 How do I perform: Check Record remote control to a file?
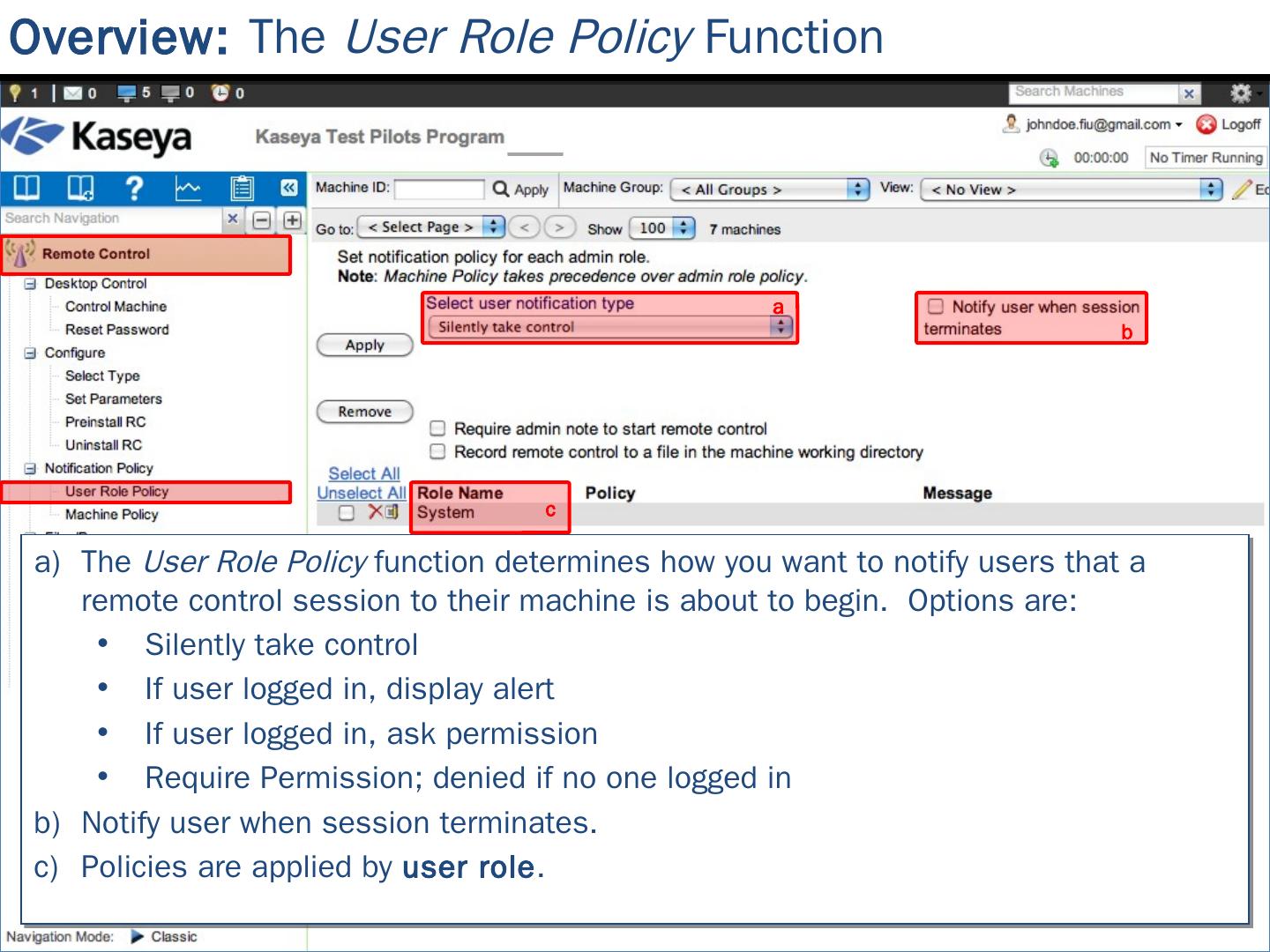pyautogui.click(x=437, y=452)
